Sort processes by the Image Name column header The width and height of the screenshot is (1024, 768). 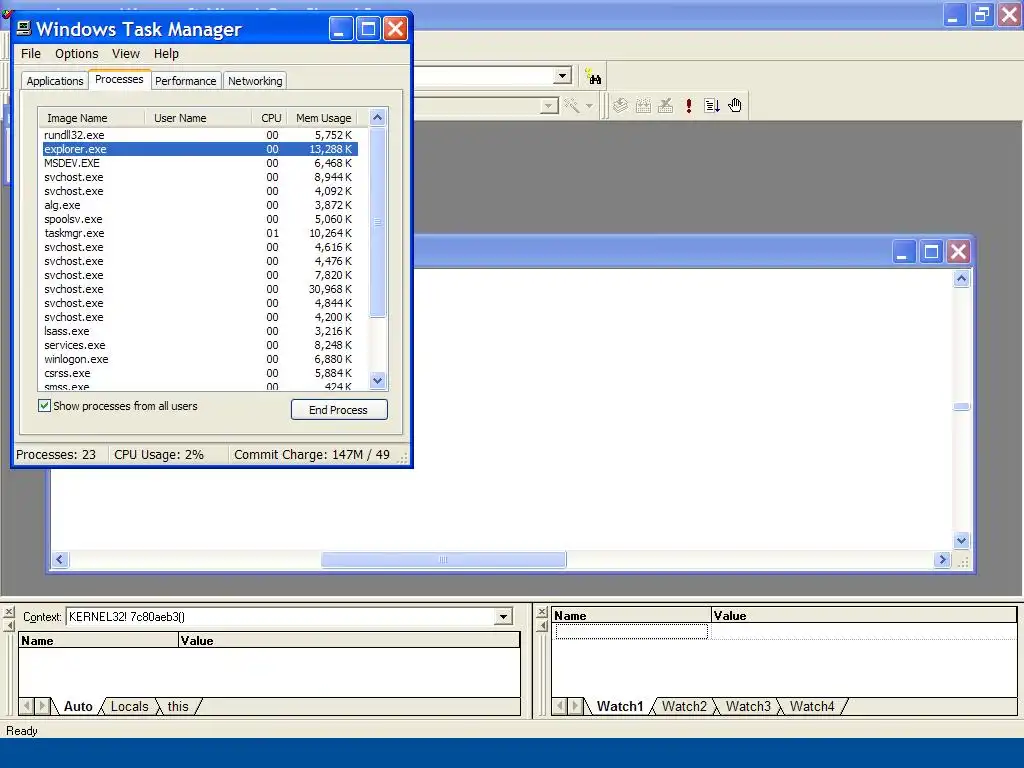(x=91, y=118)
